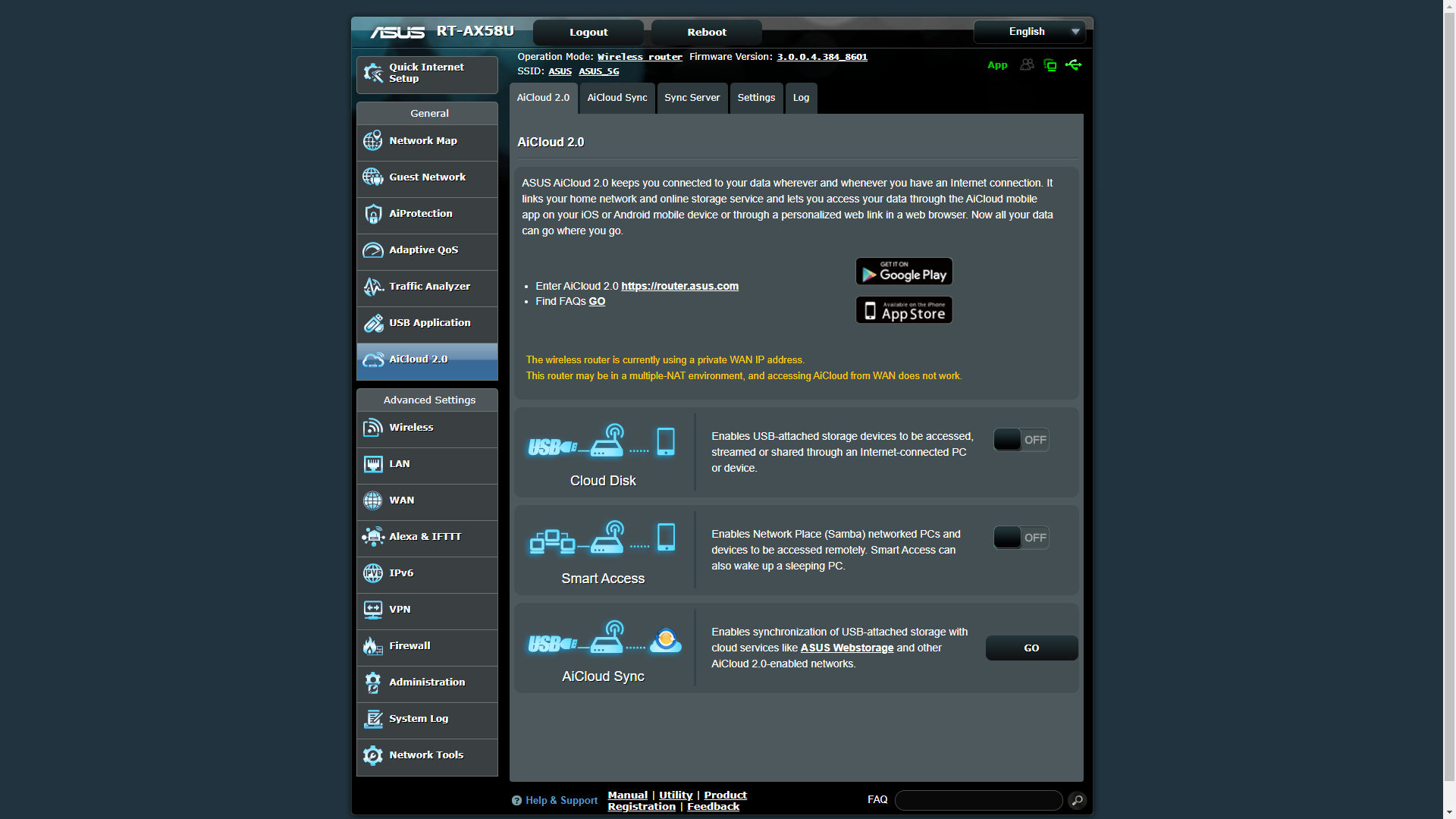Enable the Cloud Disk toggle

(1021, 440)
